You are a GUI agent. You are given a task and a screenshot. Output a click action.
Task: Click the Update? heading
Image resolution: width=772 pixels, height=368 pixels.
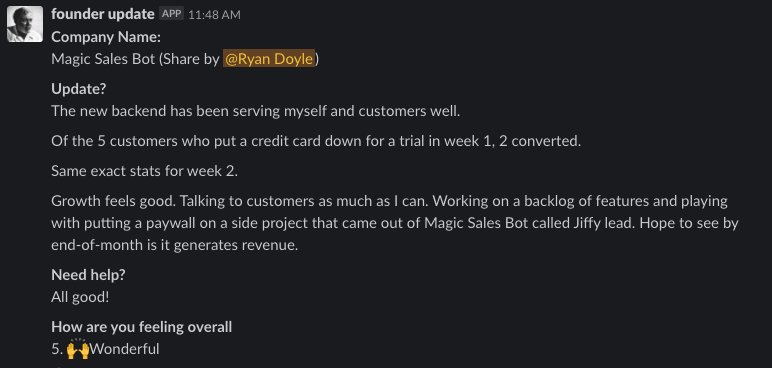click(79, 89)
